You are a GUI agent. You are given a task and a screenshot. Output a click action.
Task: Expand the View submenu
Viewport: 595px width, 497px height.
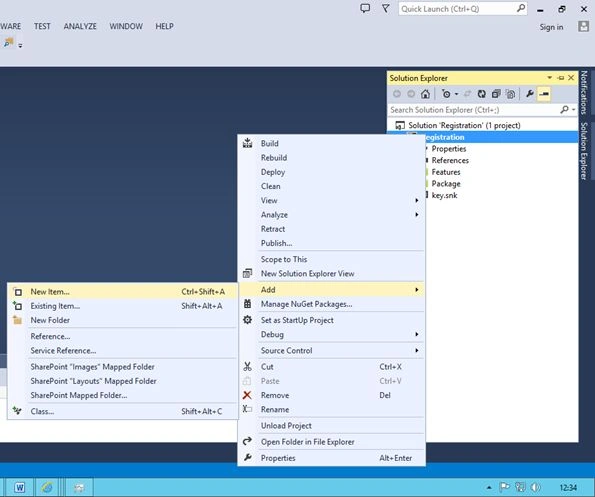(x=331, y=200)
